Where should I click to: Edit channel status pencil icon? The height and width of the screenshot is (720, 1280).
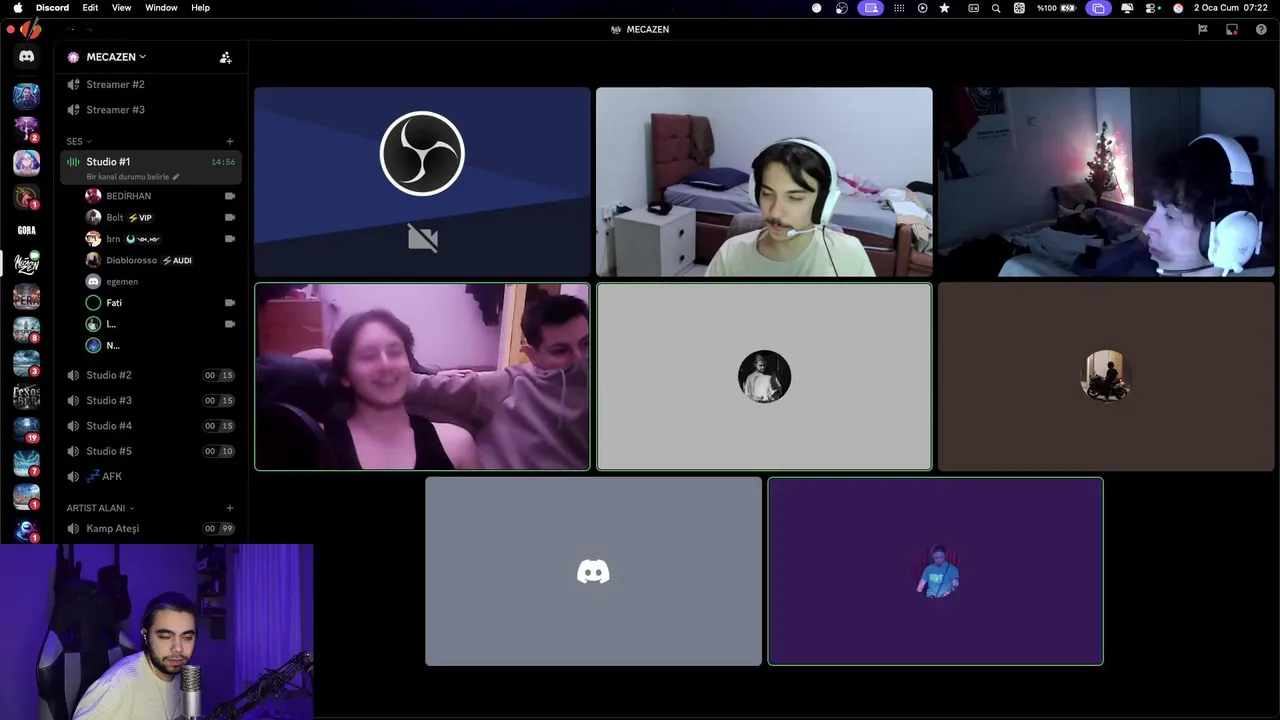click(x=176, y=177)
